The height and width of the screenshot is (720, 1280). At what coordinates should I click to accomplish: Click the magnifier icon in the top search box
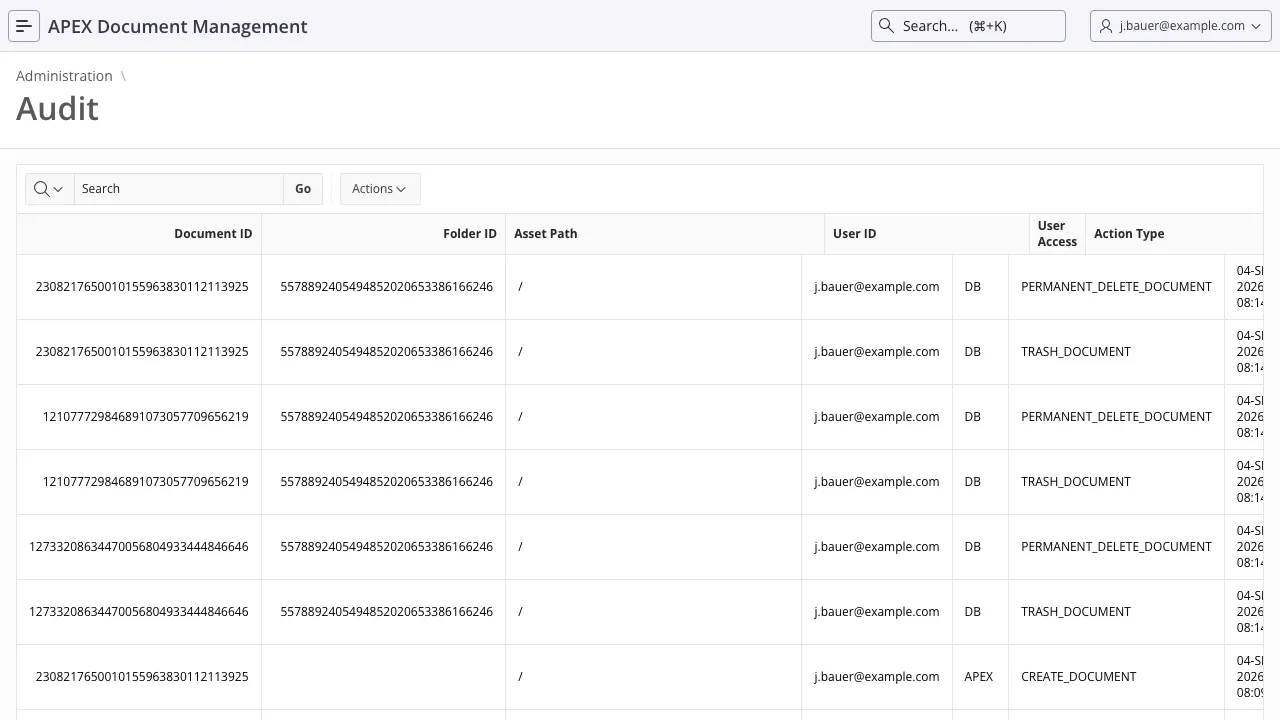click(886, 26)
